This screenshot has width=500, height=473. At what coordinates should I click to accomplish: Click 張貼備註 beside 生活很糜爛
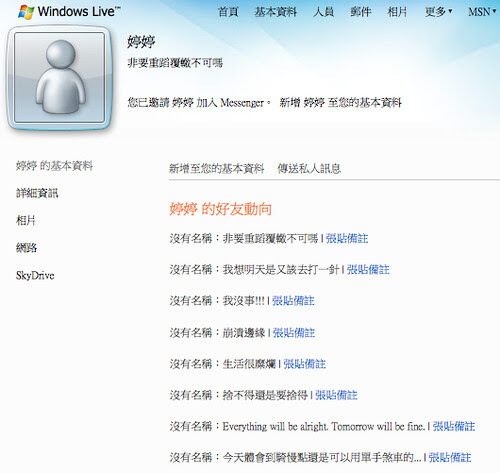(x=304, y=364)
